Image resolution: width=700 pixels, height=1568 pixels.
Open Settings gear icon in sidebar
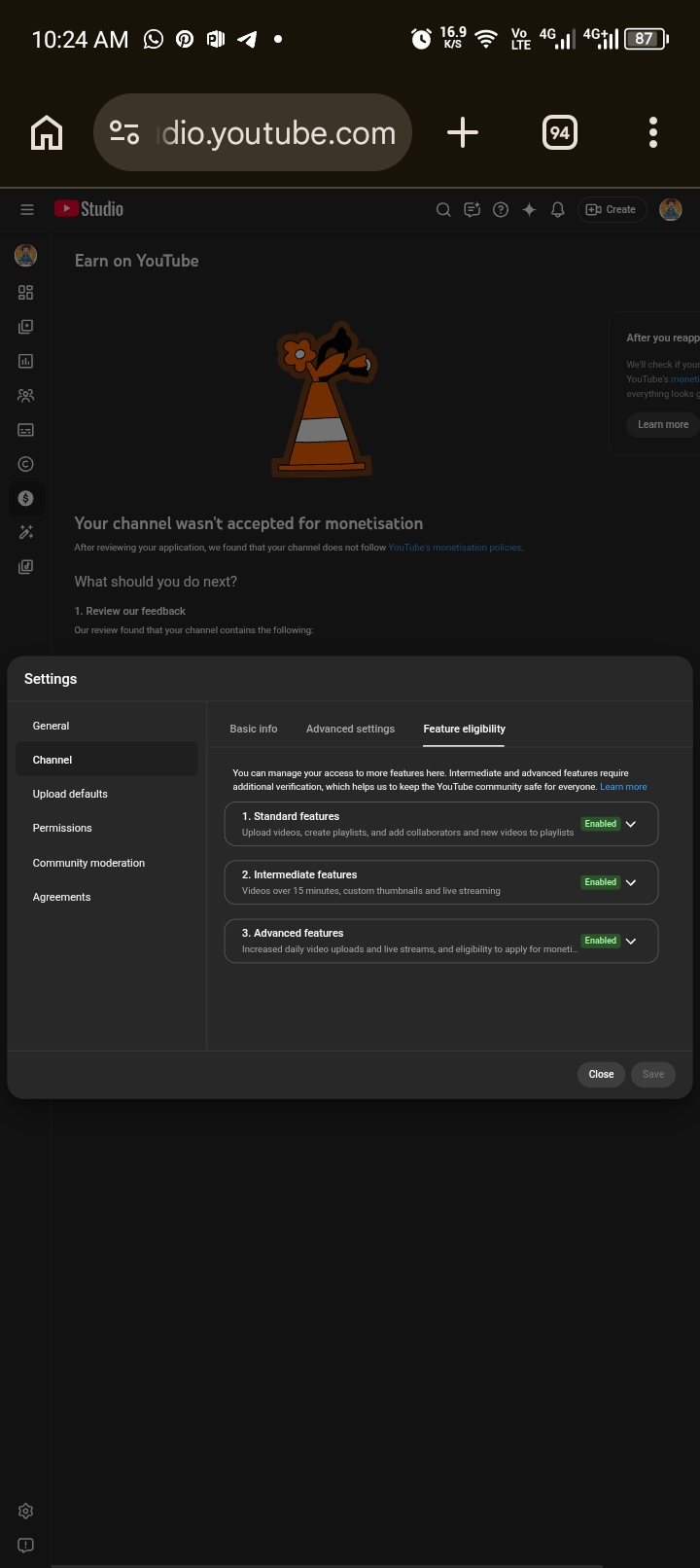click(x=26, y=1511)
